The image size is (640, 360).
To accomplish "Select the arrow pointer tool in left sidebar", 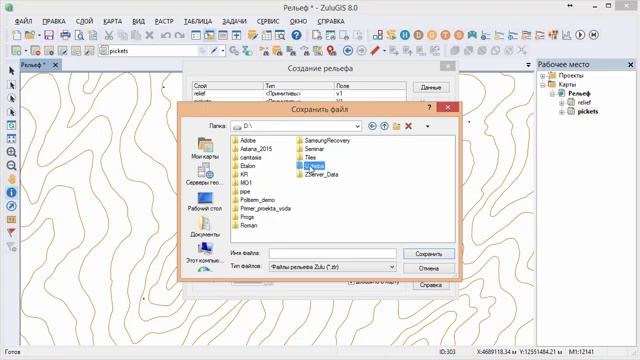I will click(x=11, y=71).
